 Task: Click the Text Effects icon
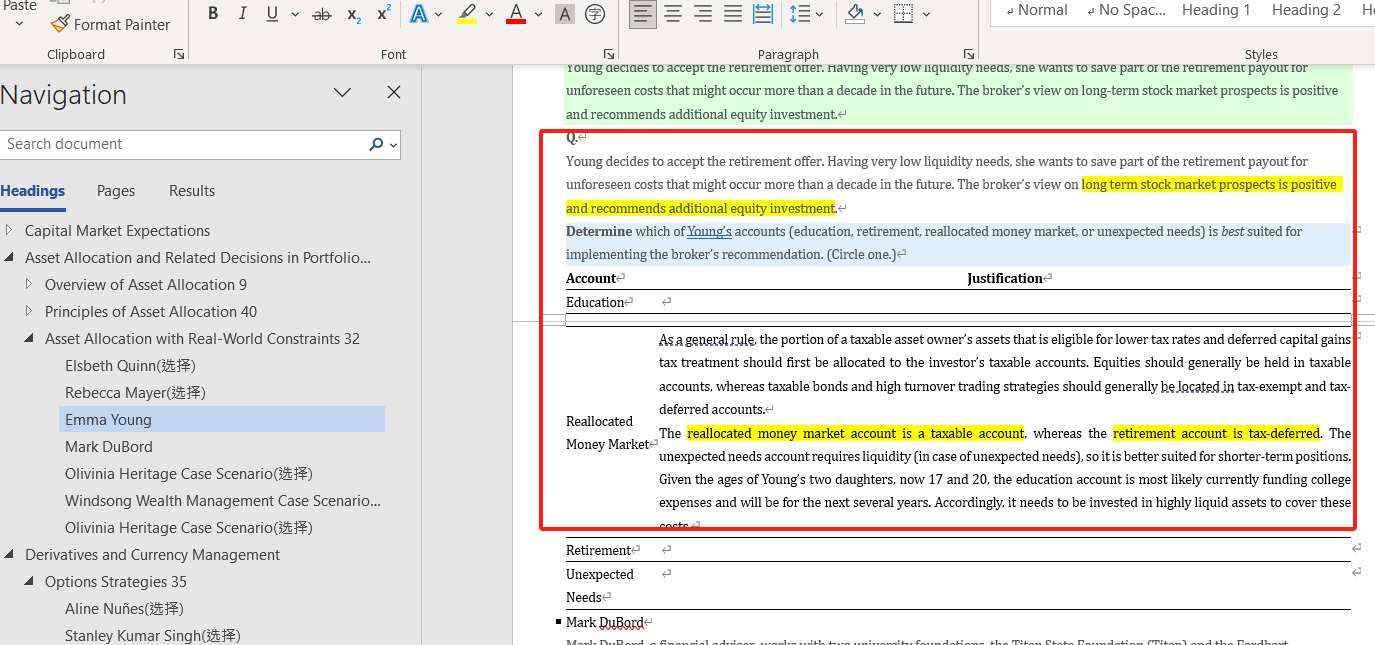[419, 14]
